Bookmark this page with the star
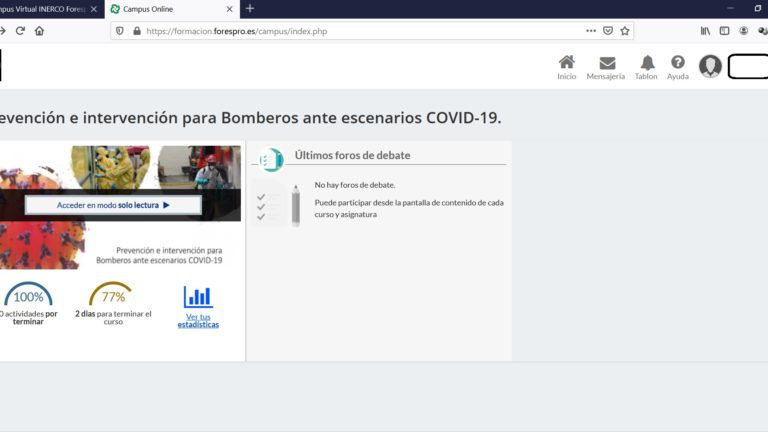The image size is (768, 432). point(625,31)
